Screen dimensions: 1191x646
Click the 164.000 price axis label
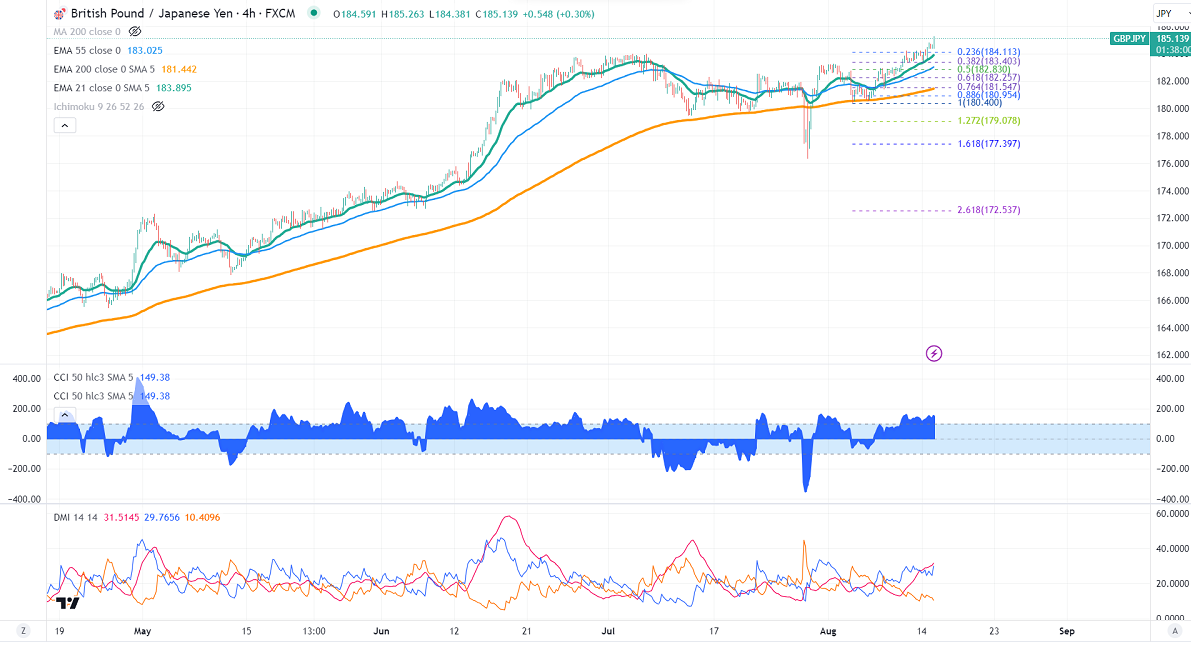1174,328
